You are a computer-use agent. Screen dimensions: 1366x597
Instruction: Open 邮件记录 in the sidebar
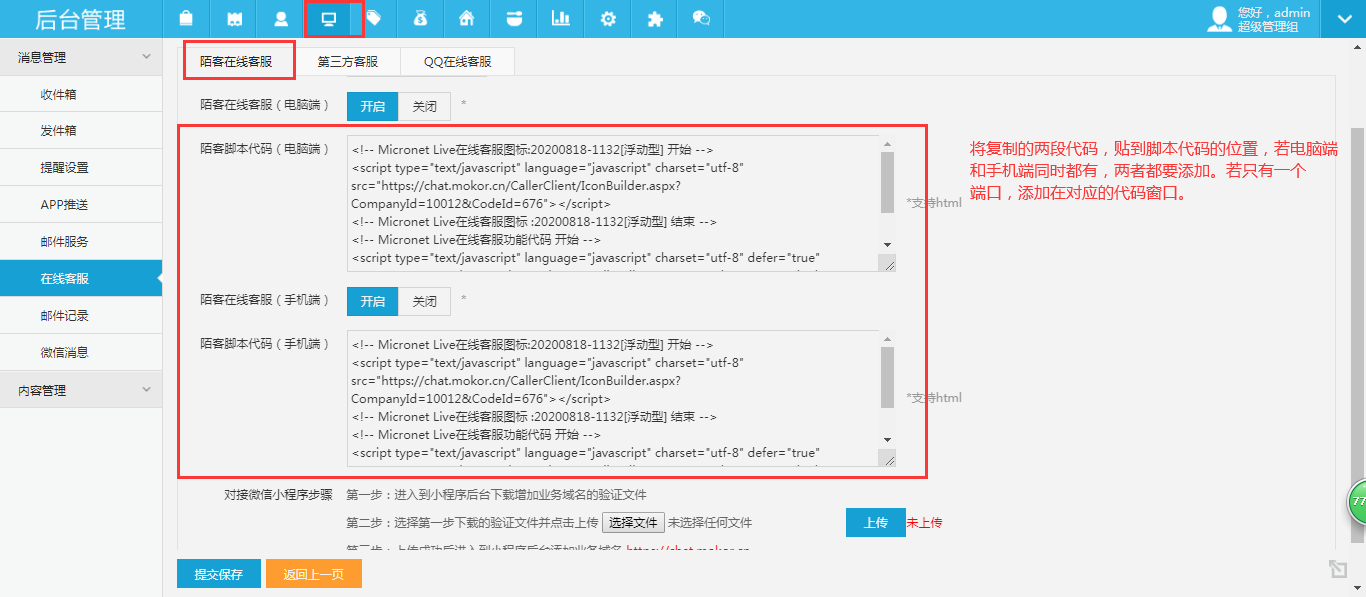coord(81,316)
